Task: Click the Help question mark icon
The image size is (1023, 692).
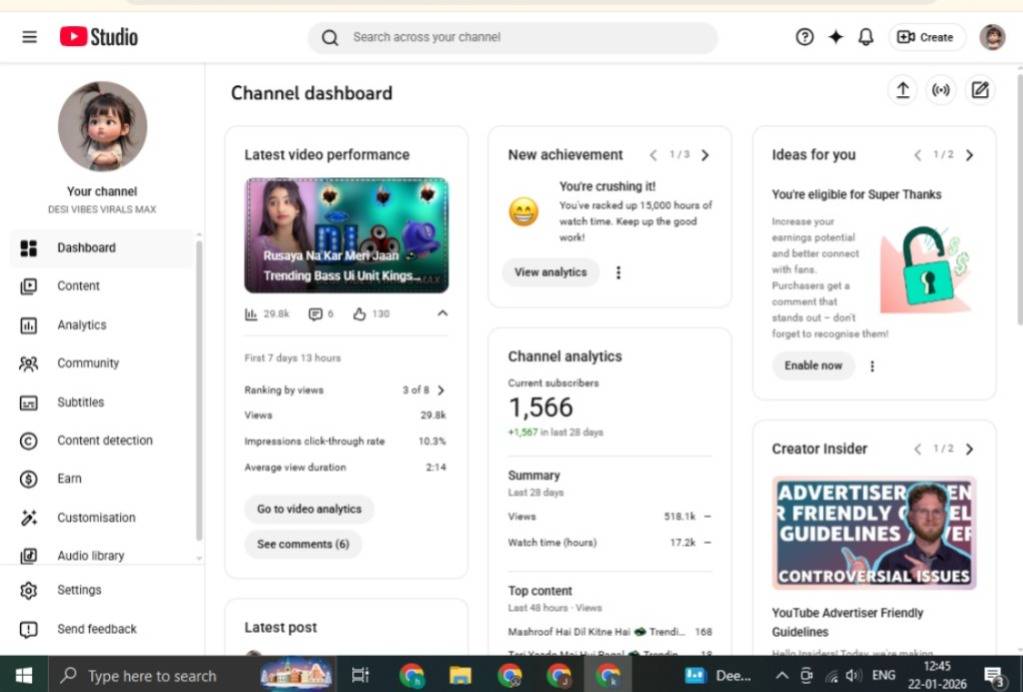Action: 804,37
